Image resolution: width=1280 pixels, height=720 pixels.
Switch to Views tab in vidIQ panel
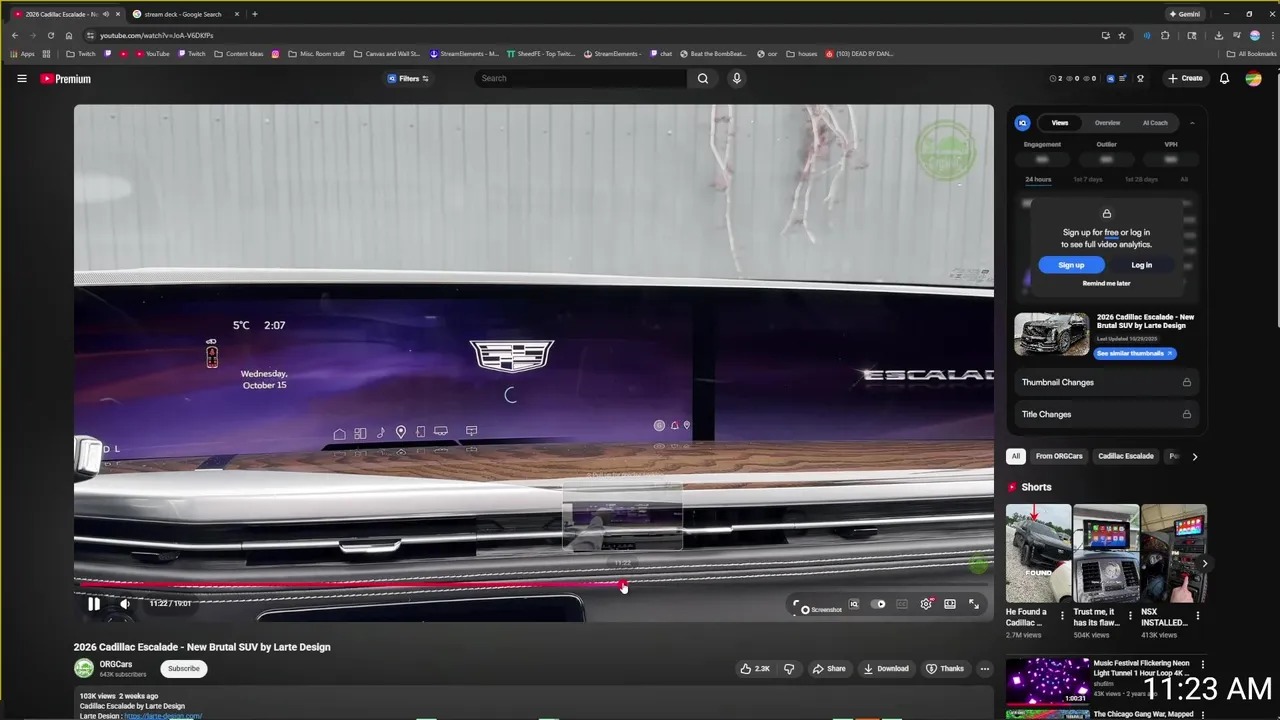tap(1059, 123)
